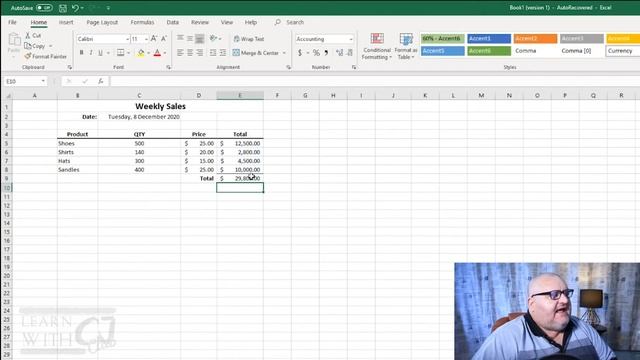
Task: Open Conditional Formatting menu
Action: pos(377,46)
